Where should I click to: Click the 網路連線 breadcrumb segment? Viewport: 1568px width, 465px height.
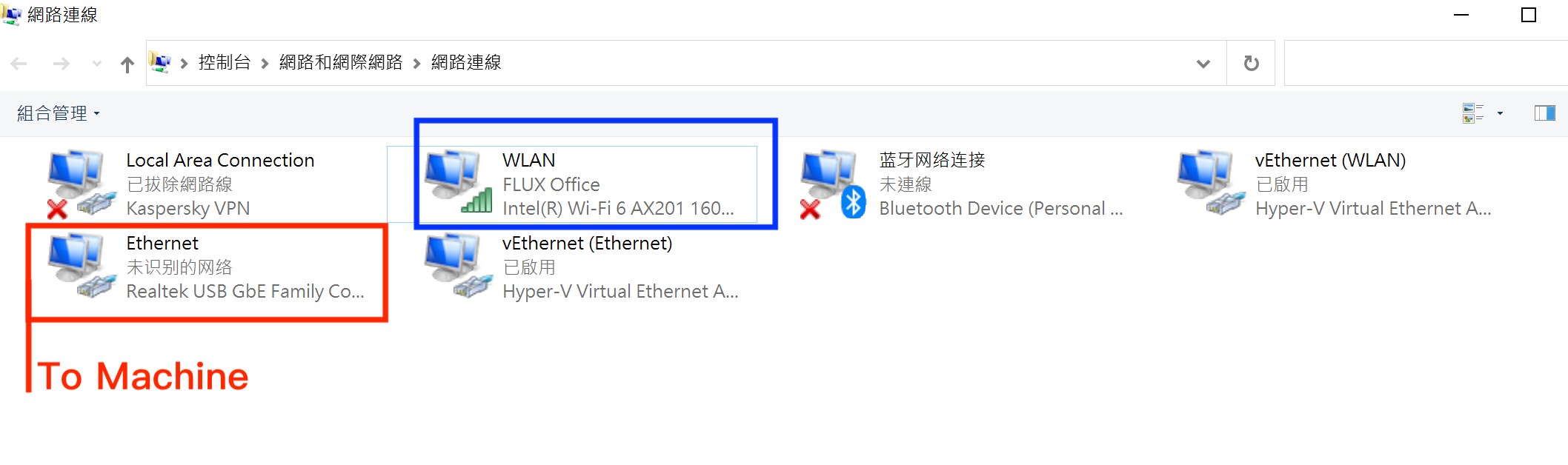coord(466,63)
